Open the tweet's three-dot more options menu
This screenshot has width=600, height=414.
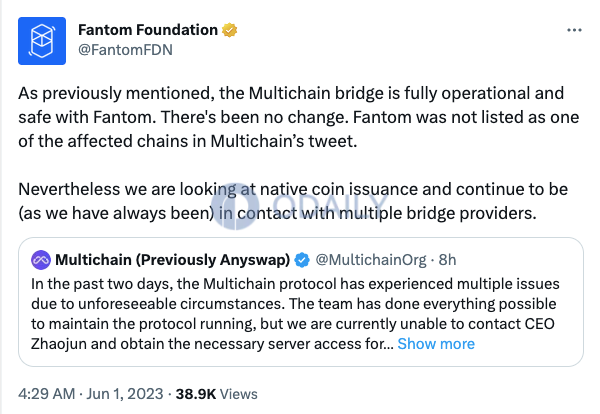[573, 31]
